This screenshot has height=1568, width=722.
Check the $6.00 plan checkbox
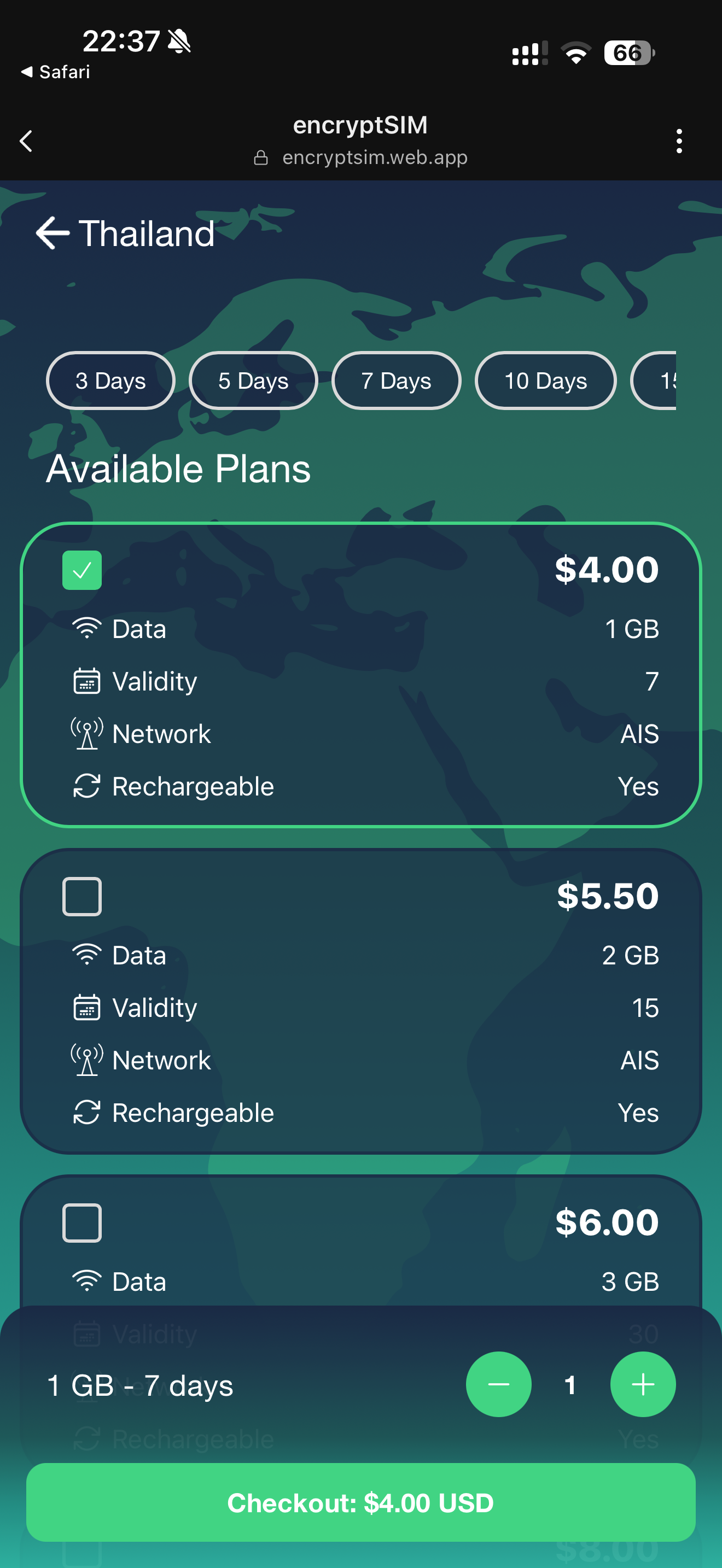pyautogui.click(x=82, y=1223)
